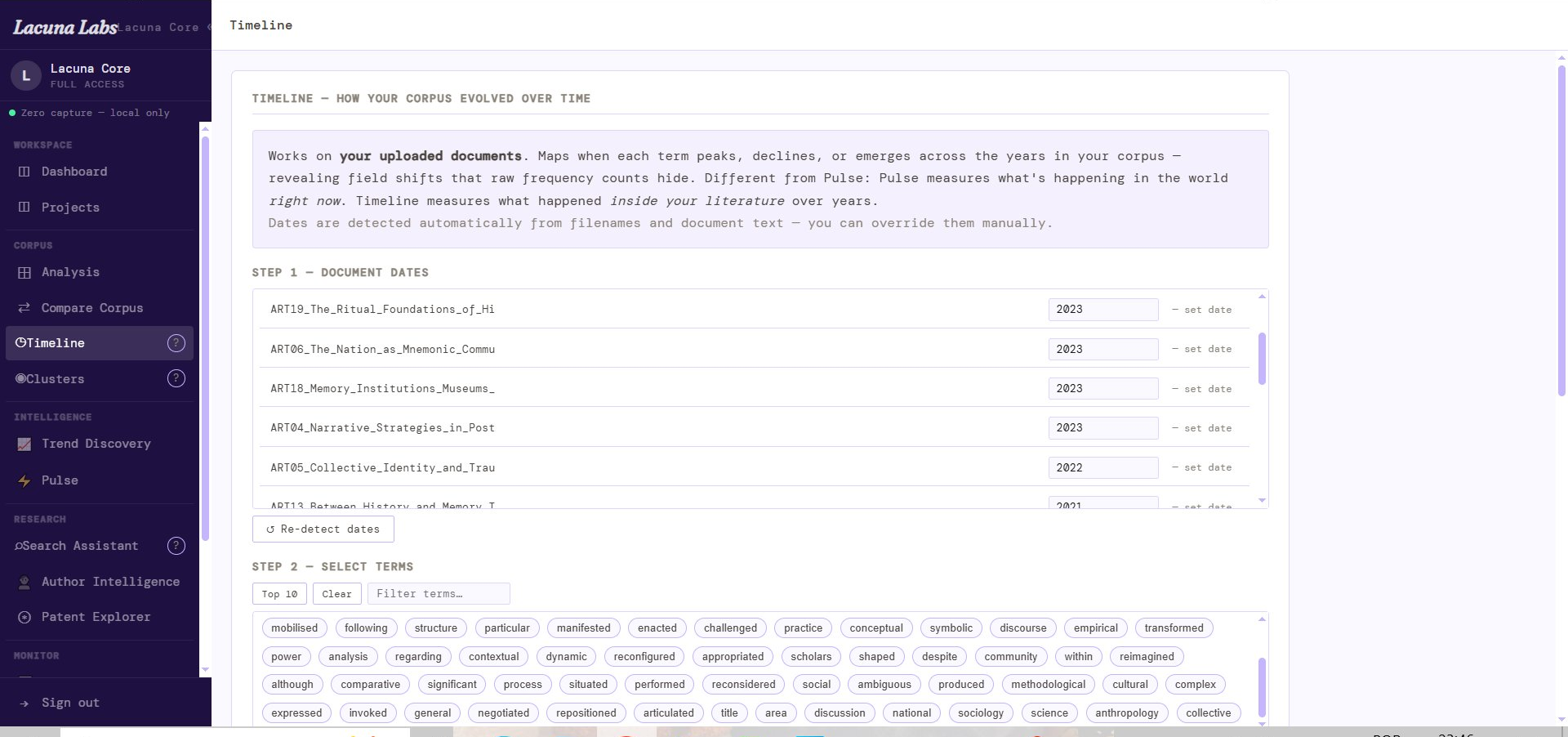Click the Trend Discovery chart icon
Image resolution: width=1568 pixels, height=737 pixels.
coord(24,444)
